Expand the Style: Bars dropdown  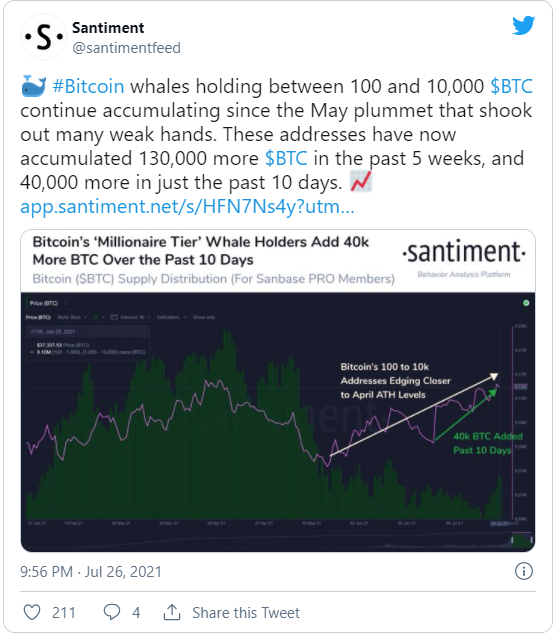72,317
